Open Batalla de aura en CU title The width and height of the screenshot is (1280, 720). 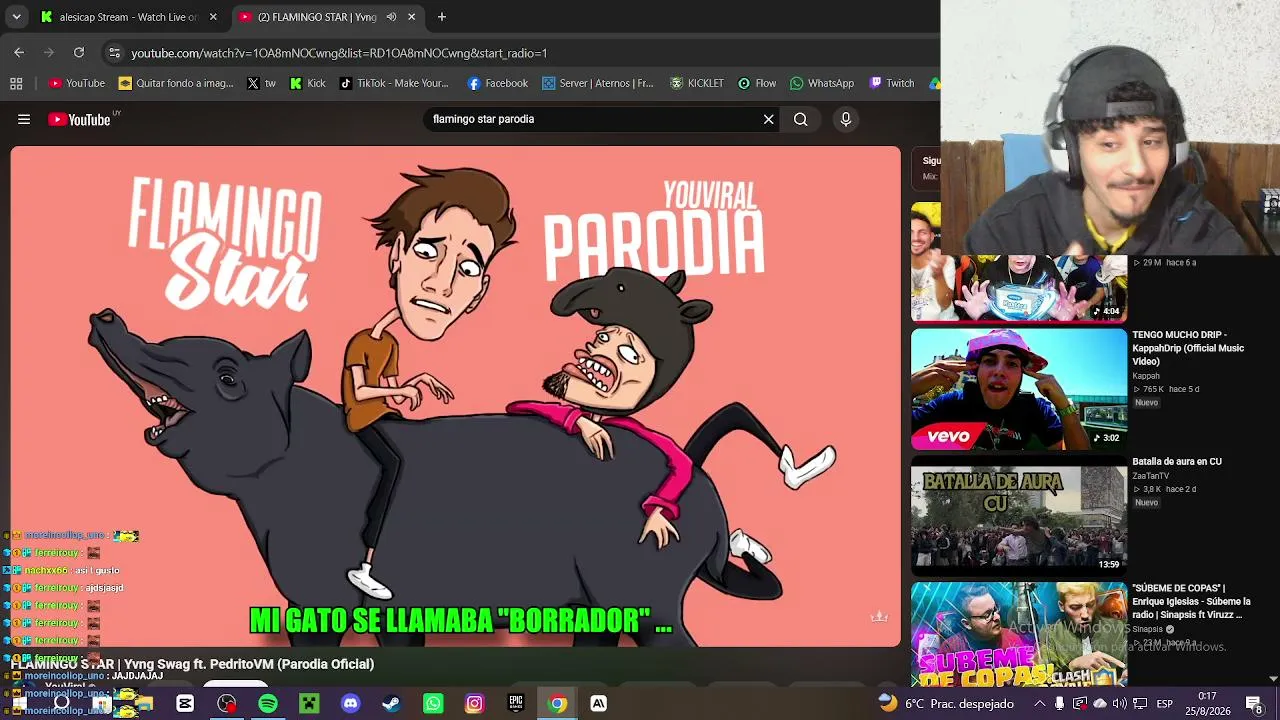point(1177,462)
